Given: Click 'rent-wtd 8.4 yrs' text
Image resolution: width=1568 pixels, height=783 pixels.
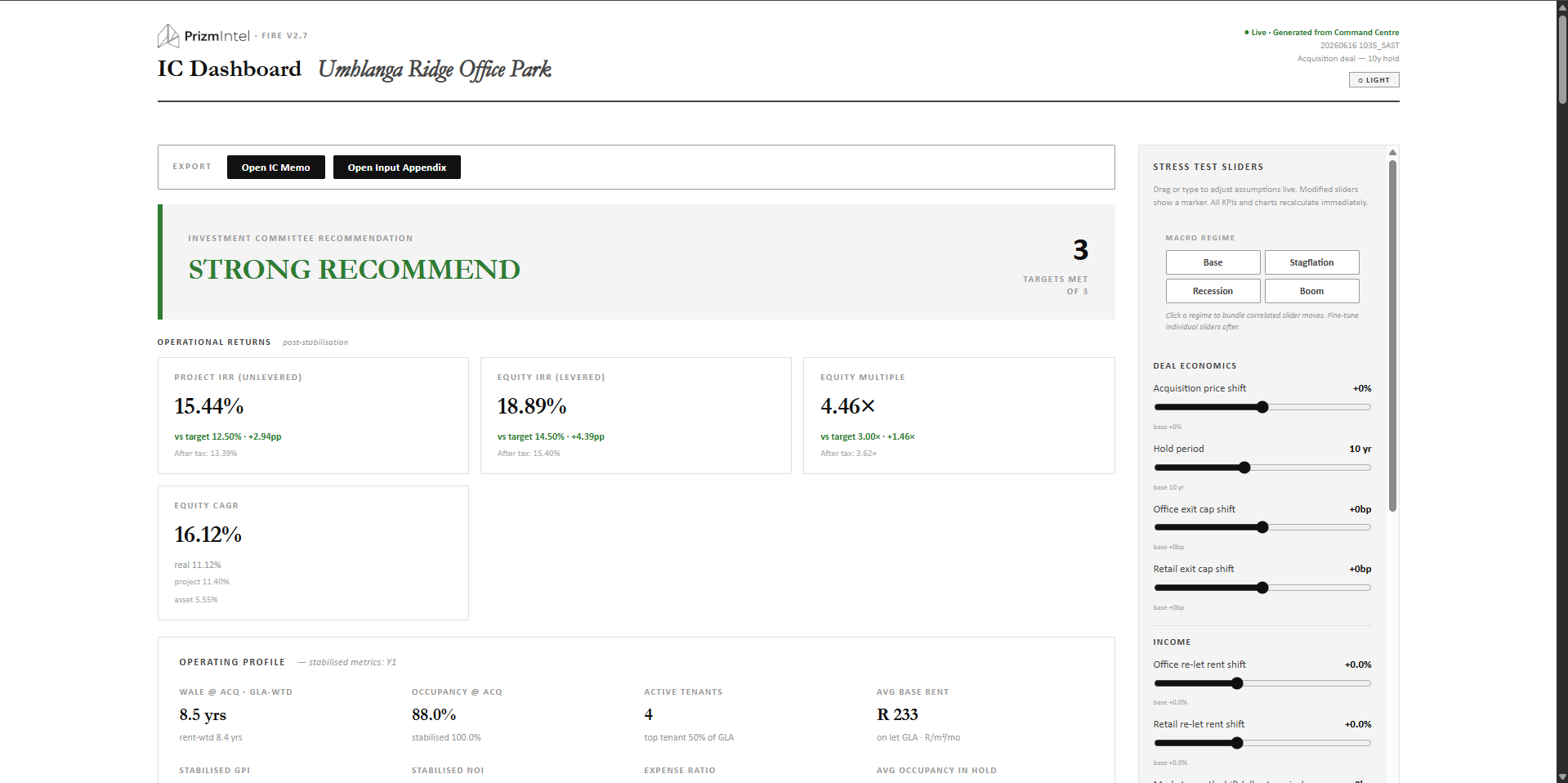Looking at the screenshot, I should tap(211, 737).
